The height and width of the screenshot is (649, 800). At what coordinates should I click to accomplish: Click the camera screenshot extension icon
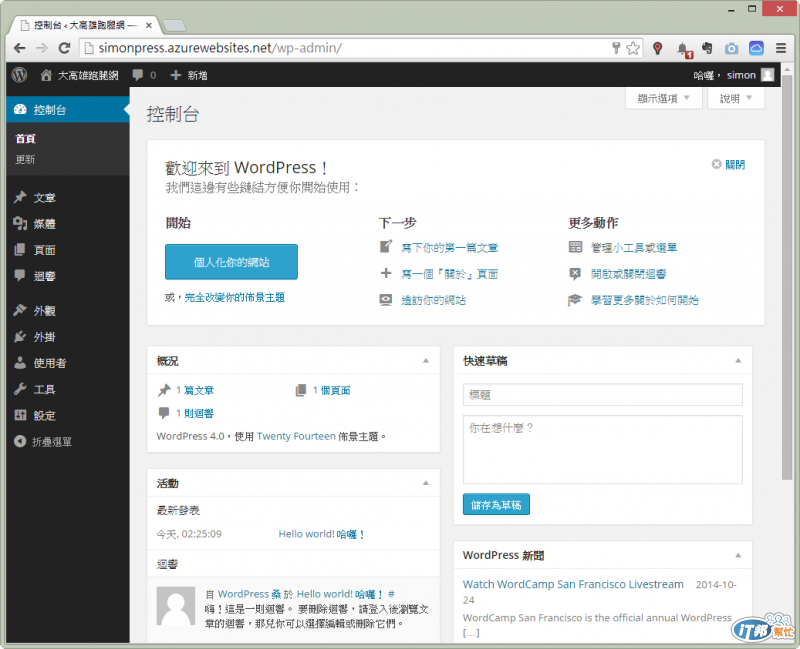[x=732, y=48]
